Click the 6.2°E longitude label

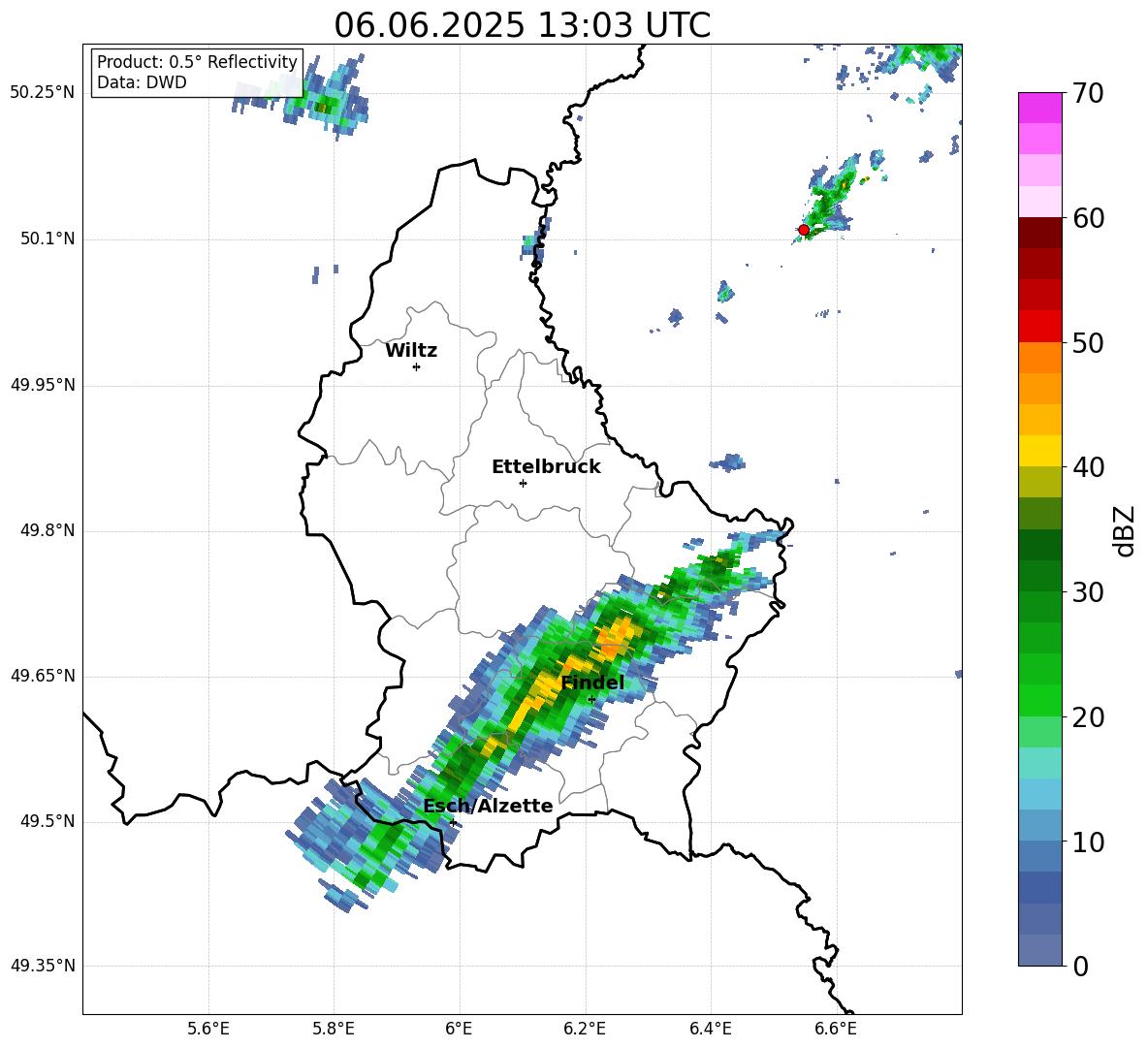[585, 1029]
